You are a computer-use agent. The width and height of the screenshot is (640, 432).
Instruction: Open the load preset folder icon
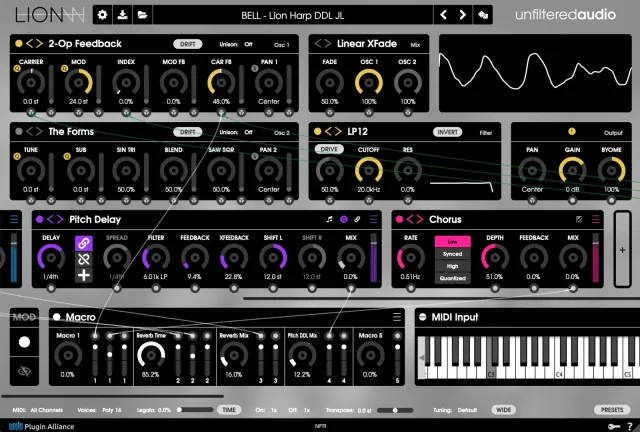point(142,15)
